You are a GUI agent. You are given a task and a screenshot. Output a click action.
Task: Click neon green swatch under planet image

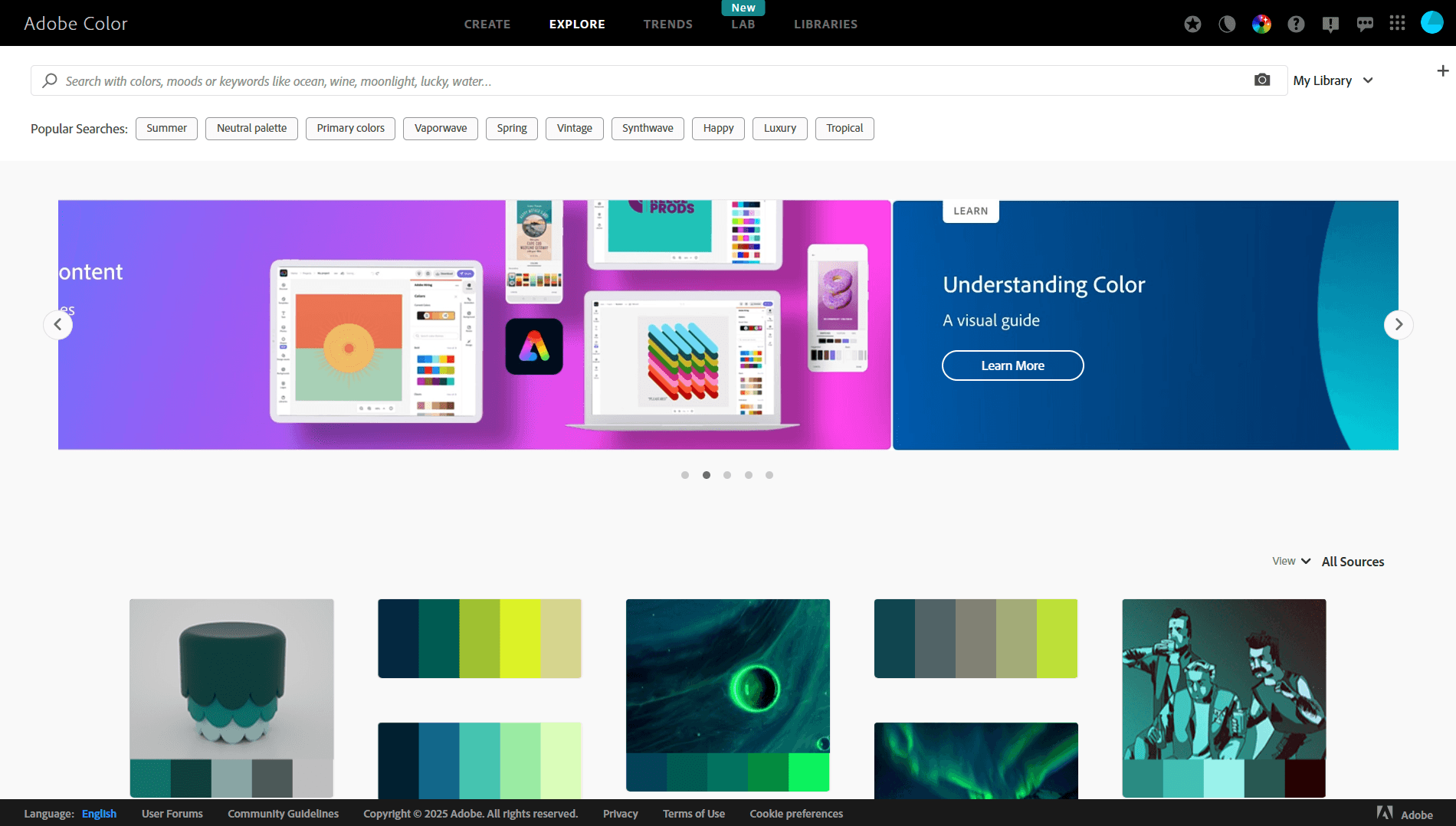[x=809, y=772]
